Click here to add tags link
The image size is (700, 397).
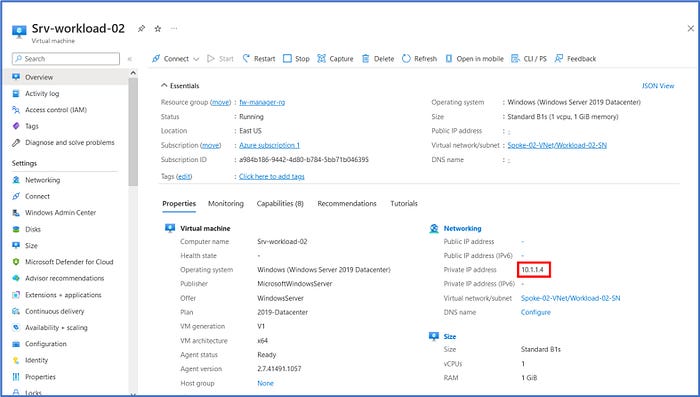coord(272,176)
